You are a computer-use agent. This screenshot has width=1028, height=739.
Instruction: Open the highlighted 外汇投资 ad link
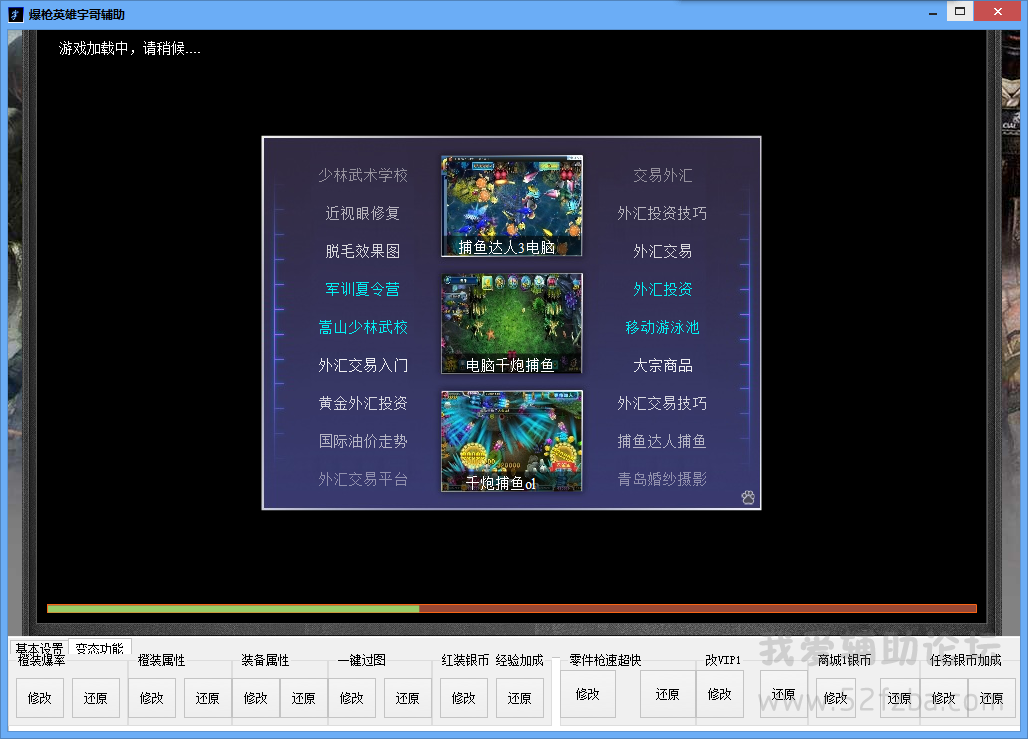(662, 289)
